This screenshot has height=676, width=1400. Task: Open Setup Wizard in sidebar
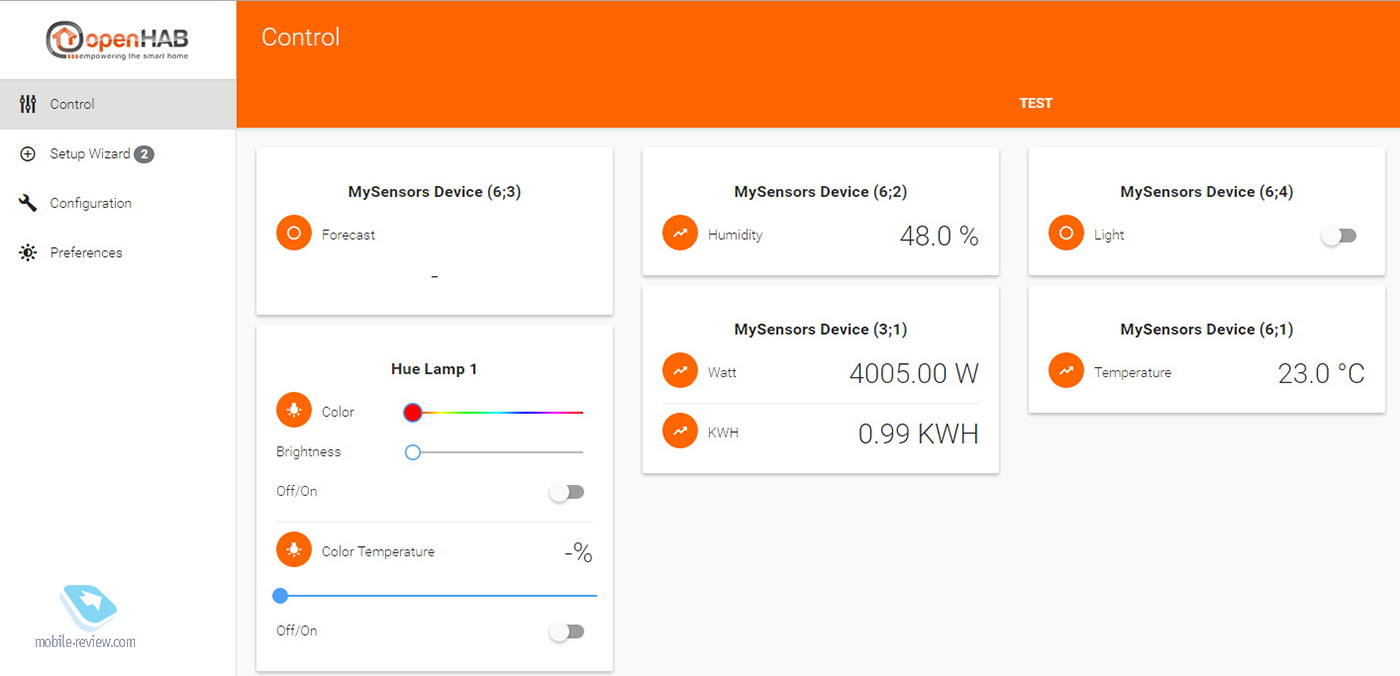click(x=118, y=154)
